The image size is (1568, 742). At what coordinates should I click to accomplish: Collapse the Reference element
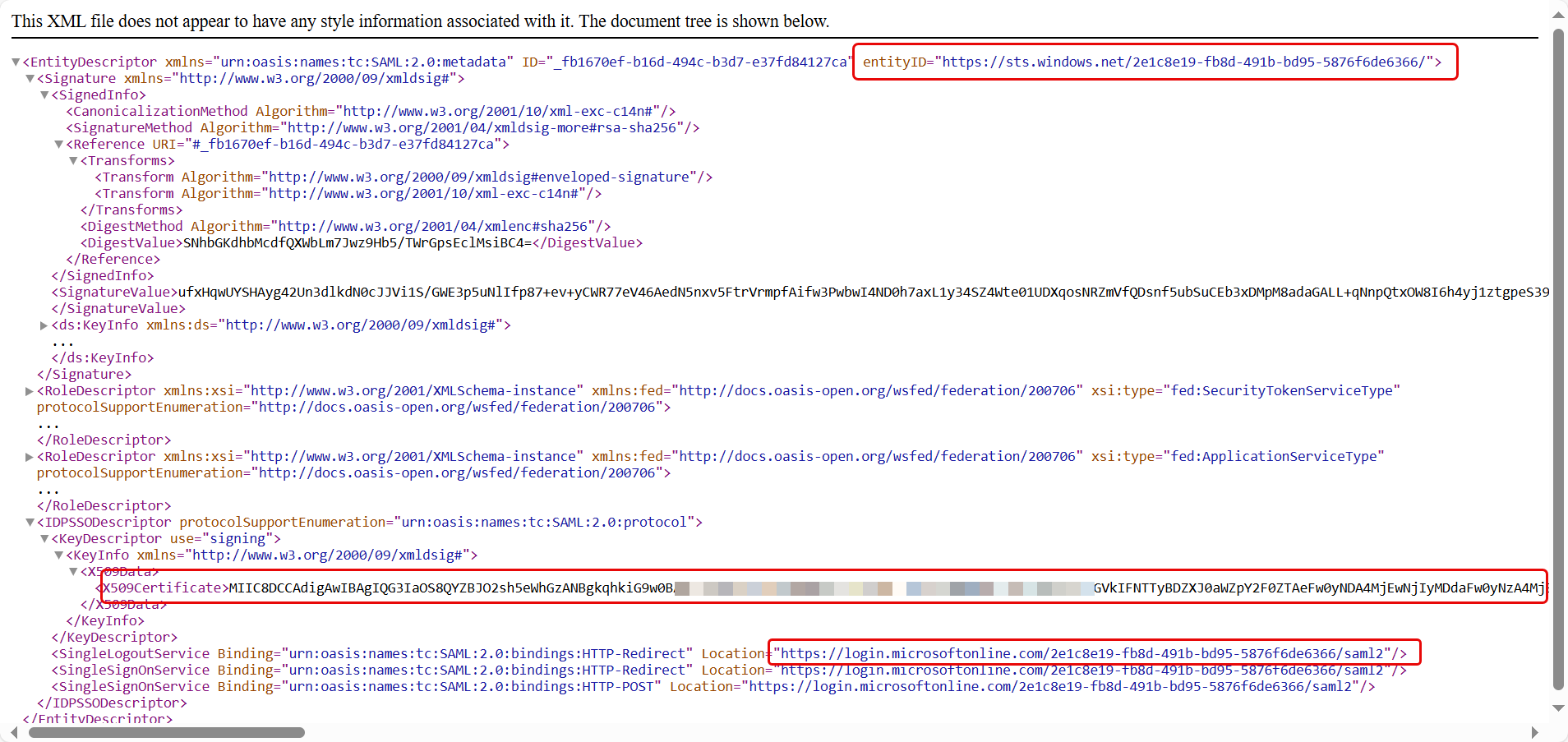pyautogui.click(x=58, y=144)
